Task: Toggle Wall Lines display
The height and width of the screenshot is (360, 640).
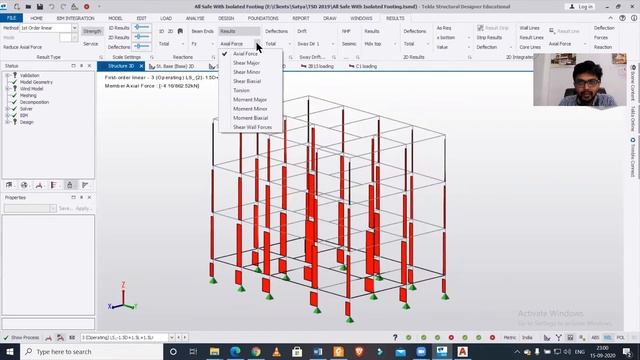Action: [x=529, y=28]
